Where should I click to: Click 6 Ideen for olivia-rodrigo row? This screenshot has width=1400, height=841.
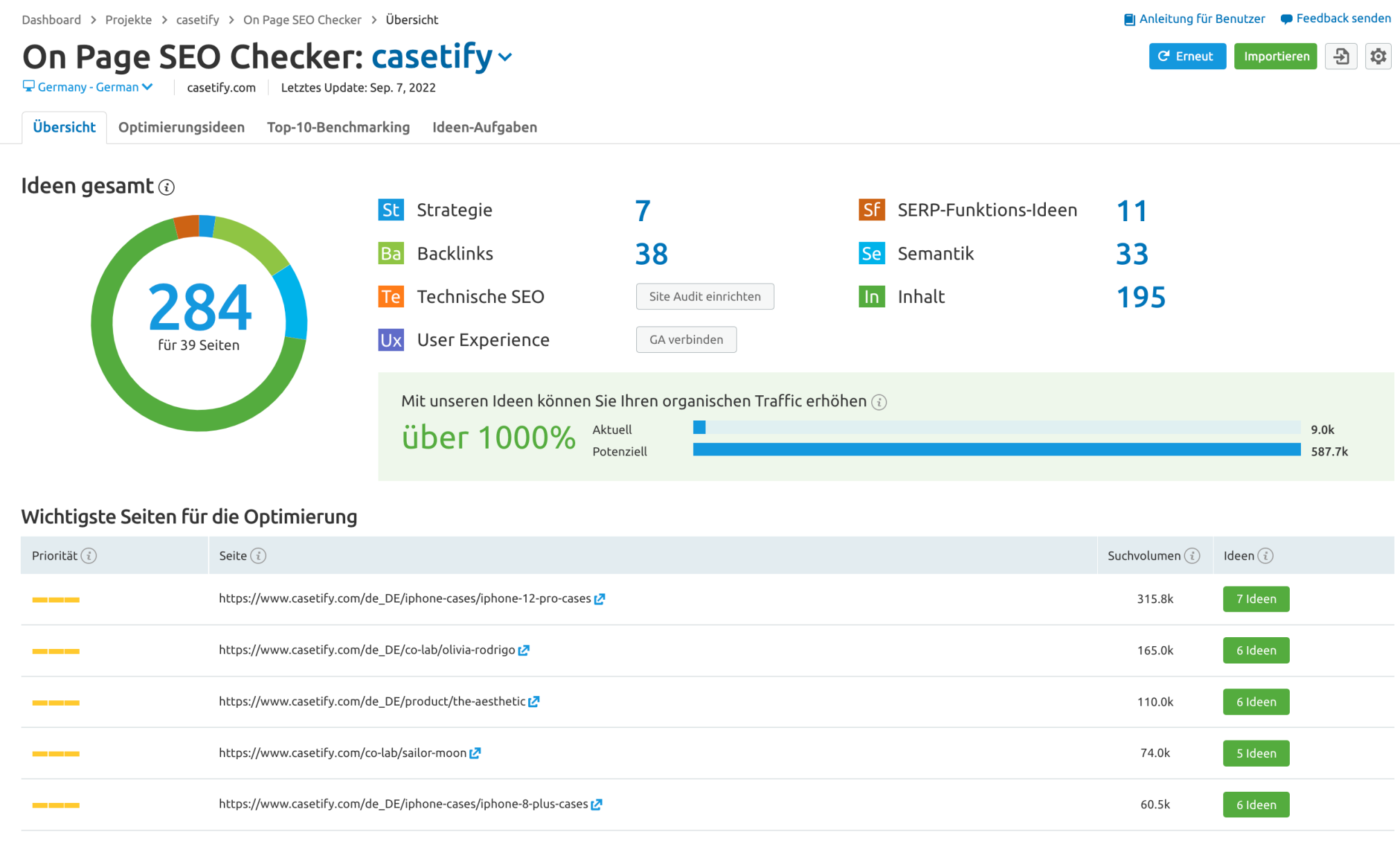pyautogui.click(x=1256, y=650)
